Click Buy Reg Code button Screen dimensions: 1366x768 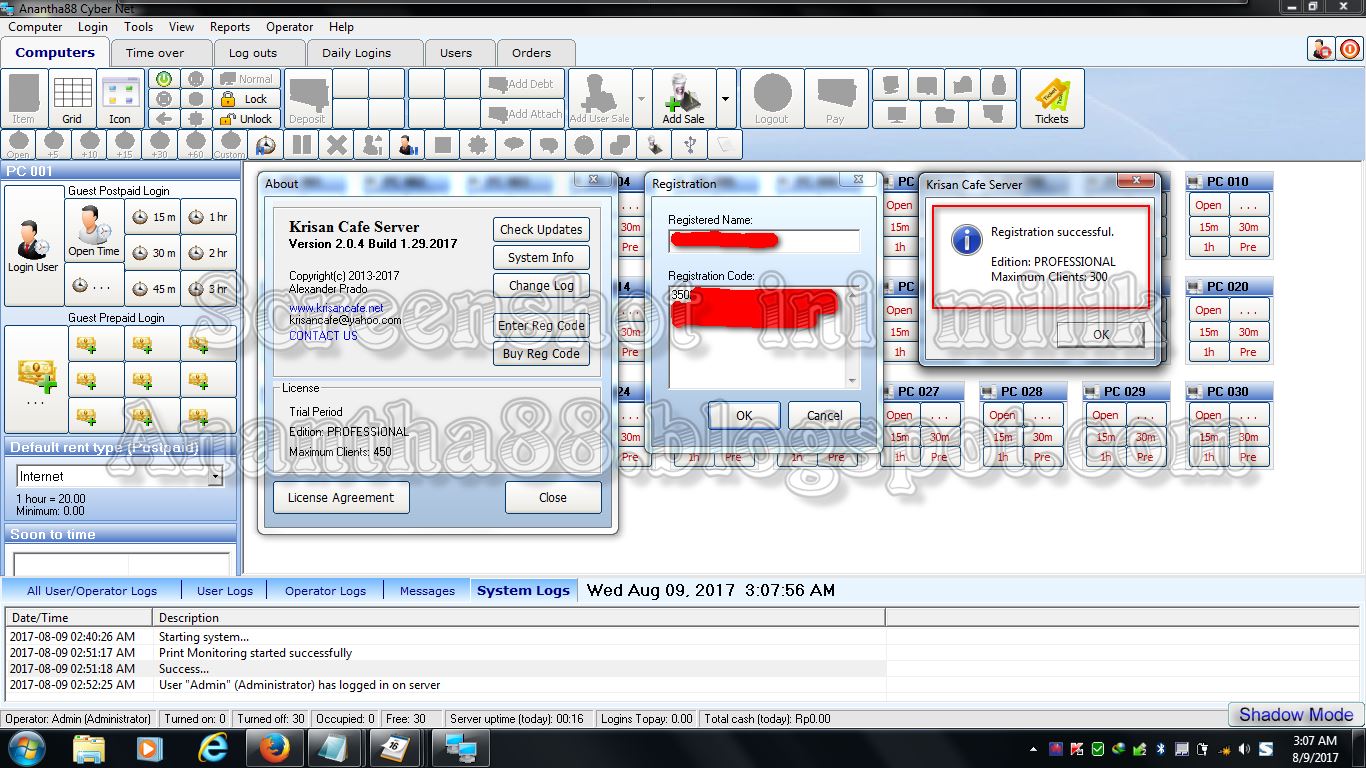coord(541,353)
